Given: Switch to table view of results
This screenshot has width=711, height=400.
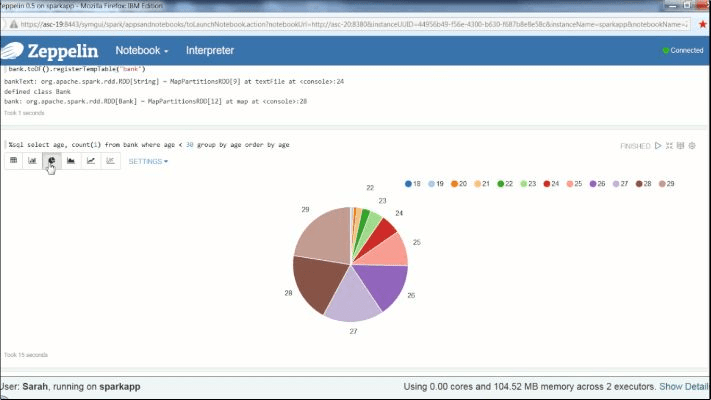Looking at the screenshot, I should click(x=13, y=160).
